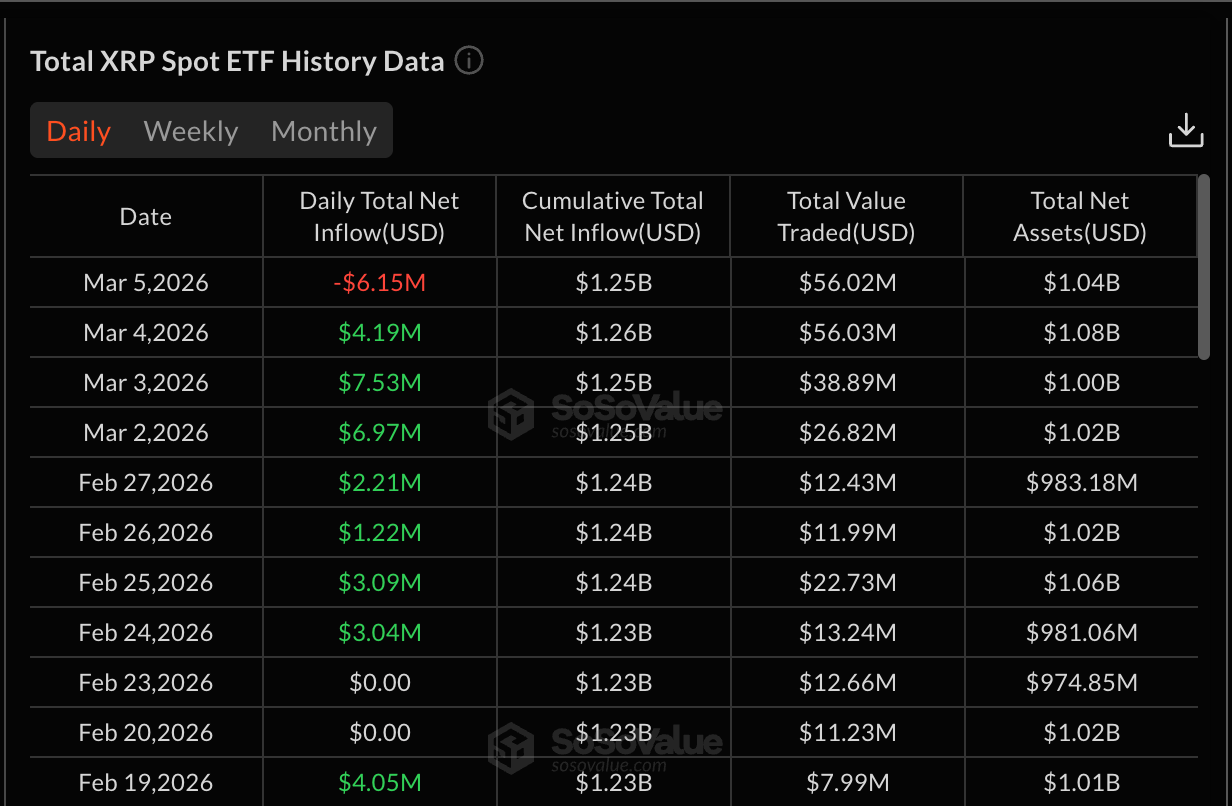Select the $1.00B net assets cell
1232x806 pixels.
(1080, 383)
